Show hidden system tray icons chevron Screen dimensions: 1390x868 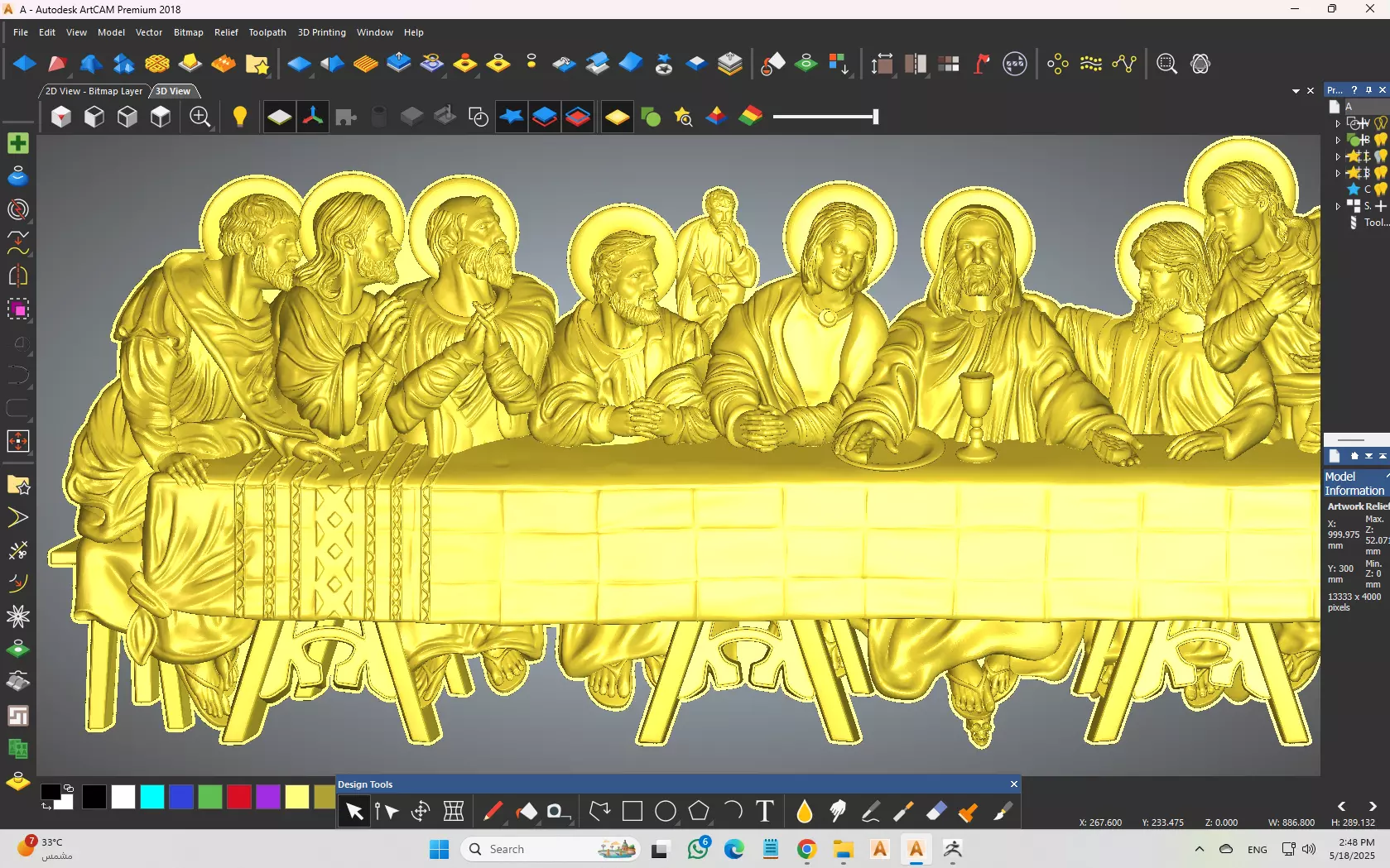point(1199,849)
